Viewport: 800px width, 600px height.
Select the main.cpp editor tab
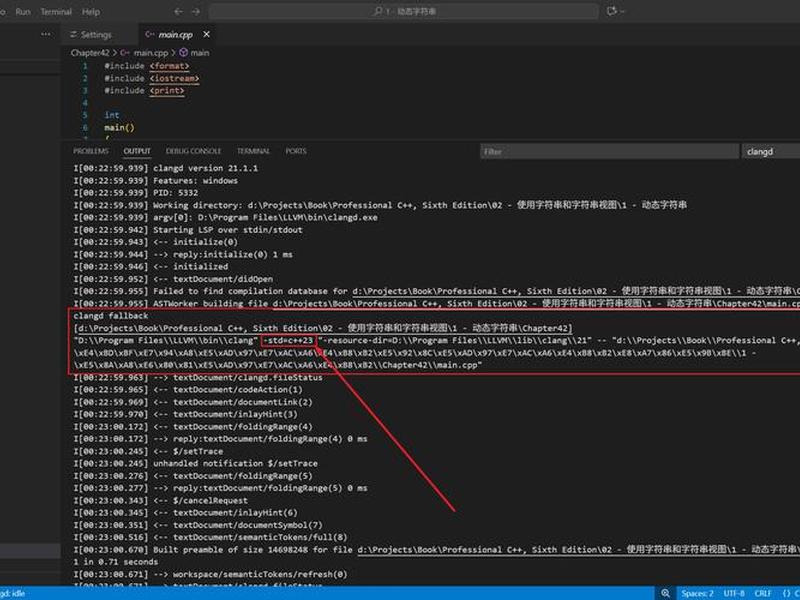tap(169, 34)
